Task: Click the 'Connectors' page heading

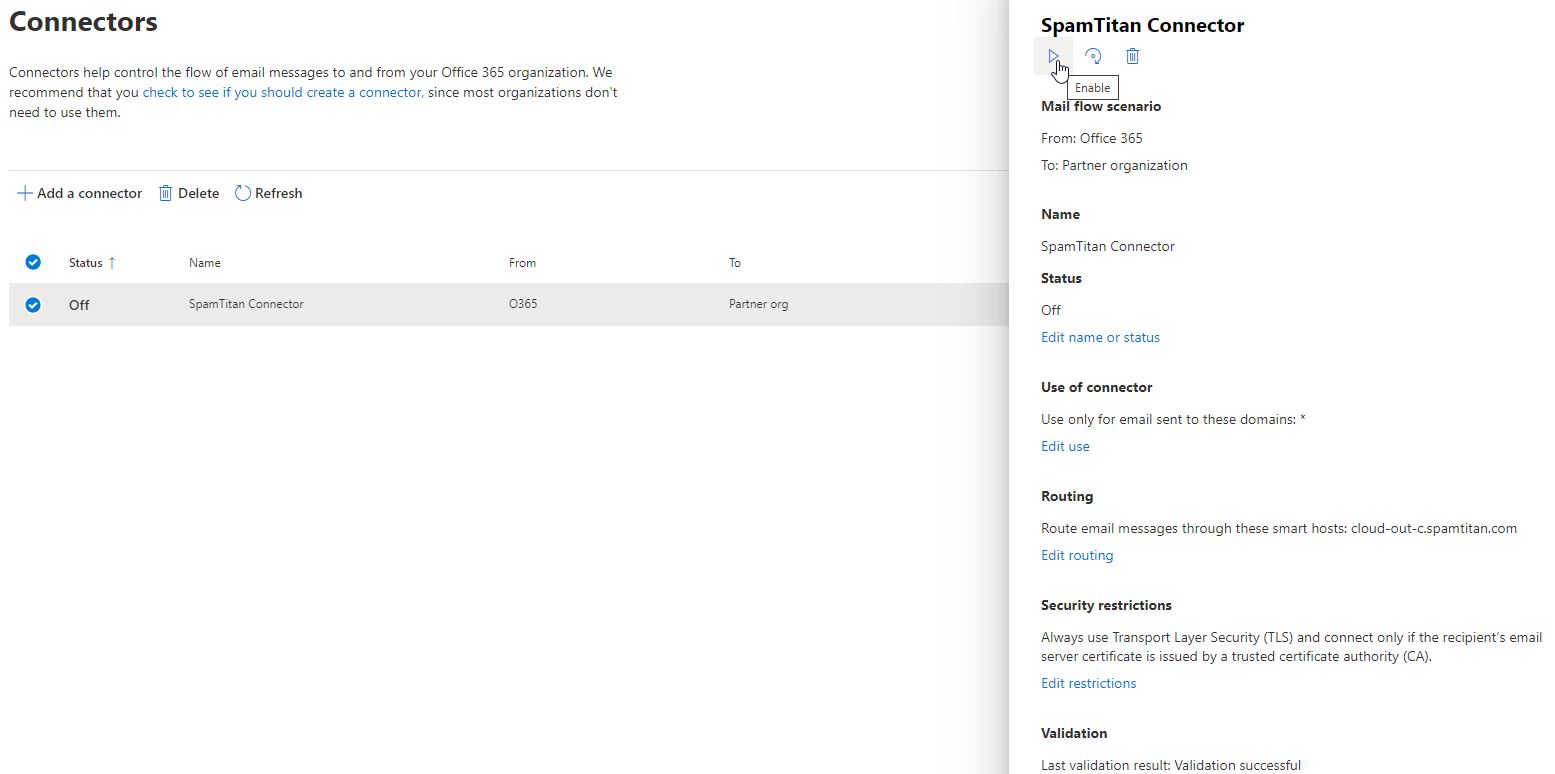Action: 83,21
